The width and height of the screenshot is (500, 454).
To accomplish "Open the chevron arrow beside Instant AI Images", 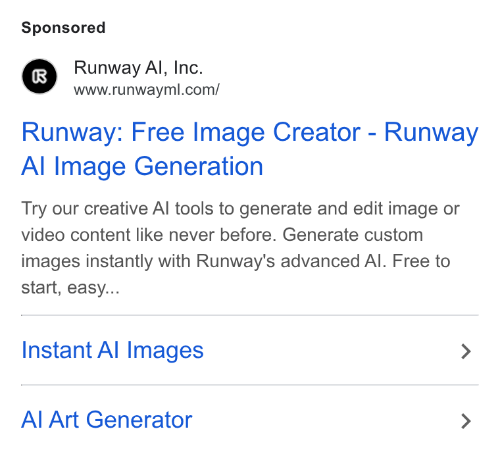I will [466, 351].
